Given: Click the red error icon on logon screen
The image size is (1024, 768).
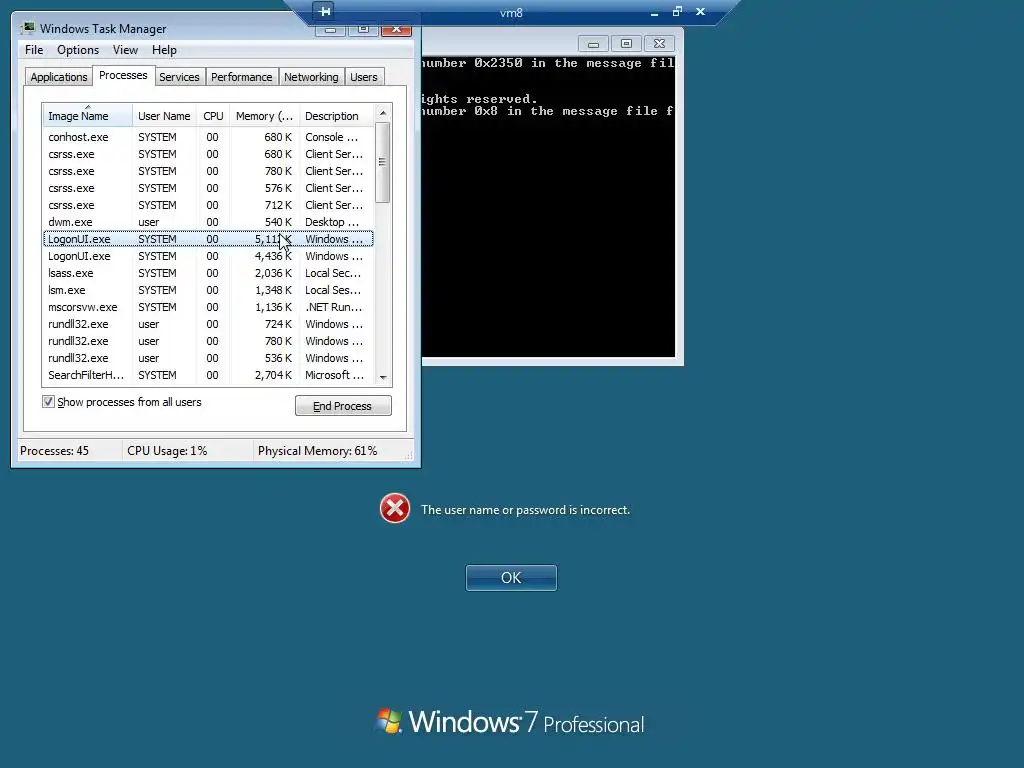Looking at the screenshot, I should tap(395, 508).
